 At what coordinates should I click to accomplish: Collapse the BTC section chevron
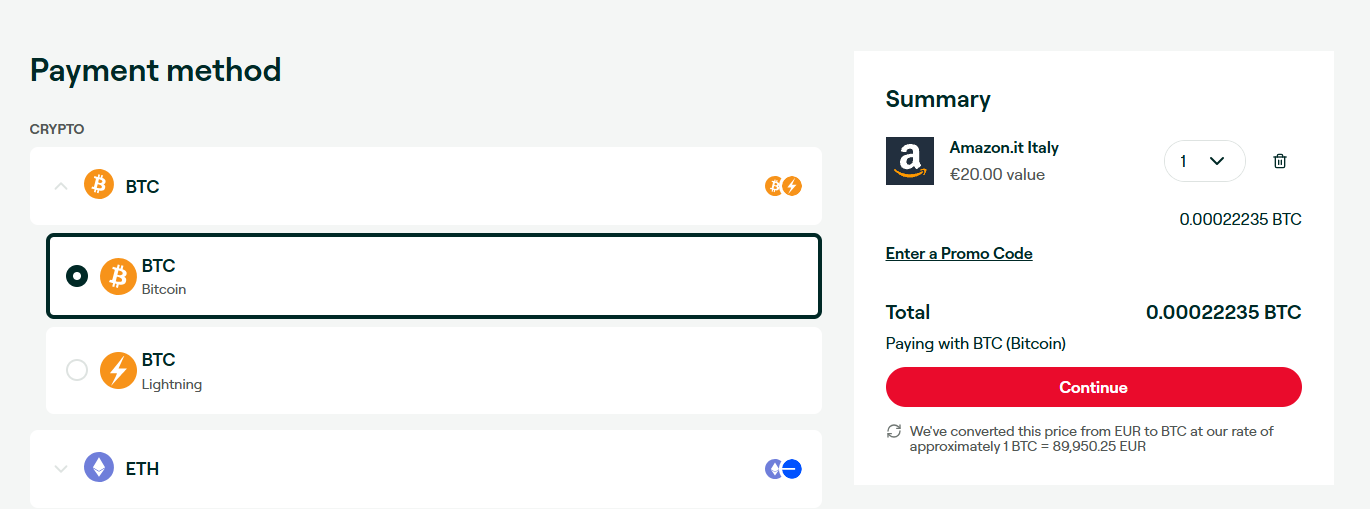(61, 186)
